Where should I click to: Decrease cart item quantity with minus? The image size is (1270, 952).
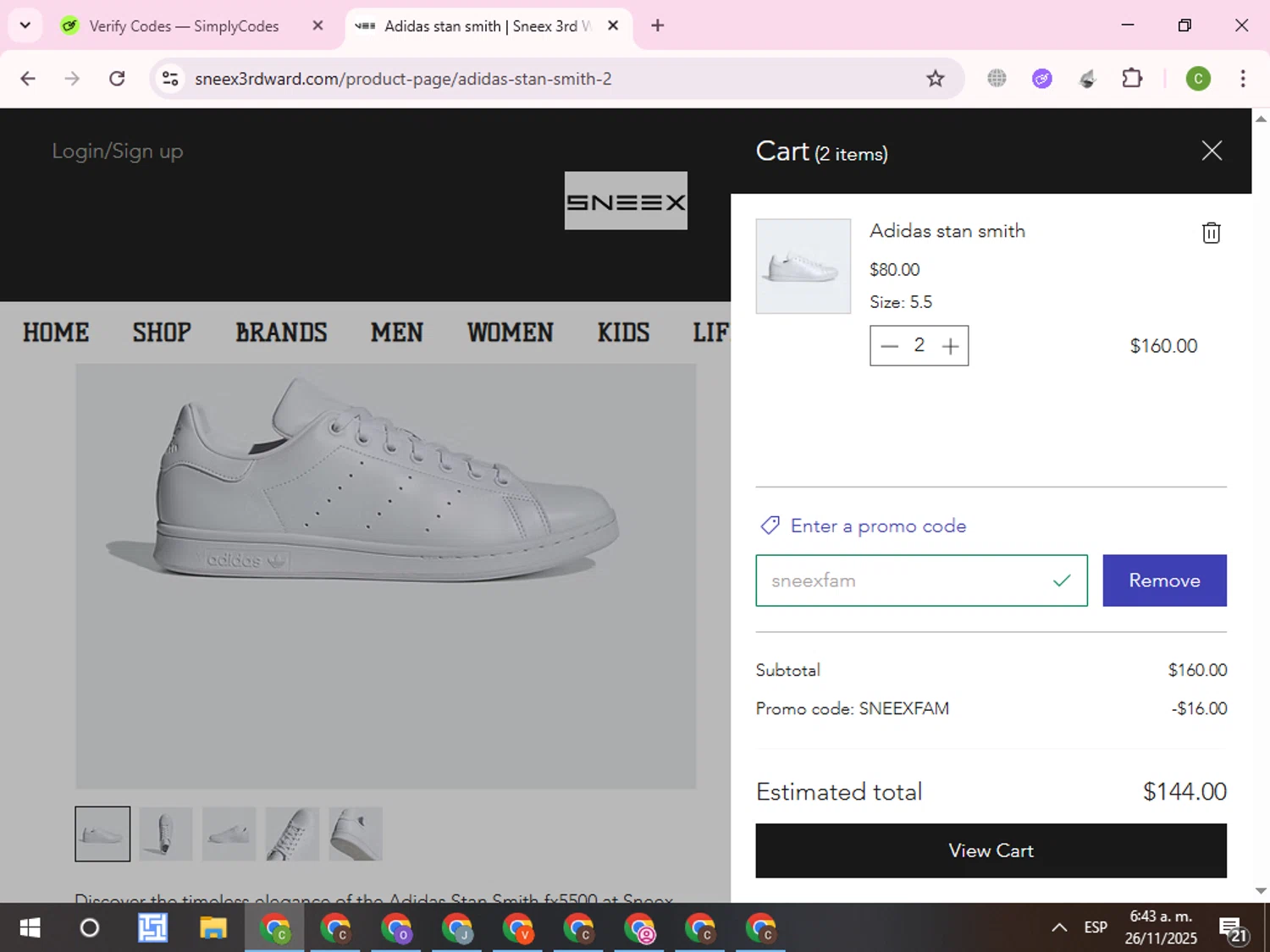[889, 346]
